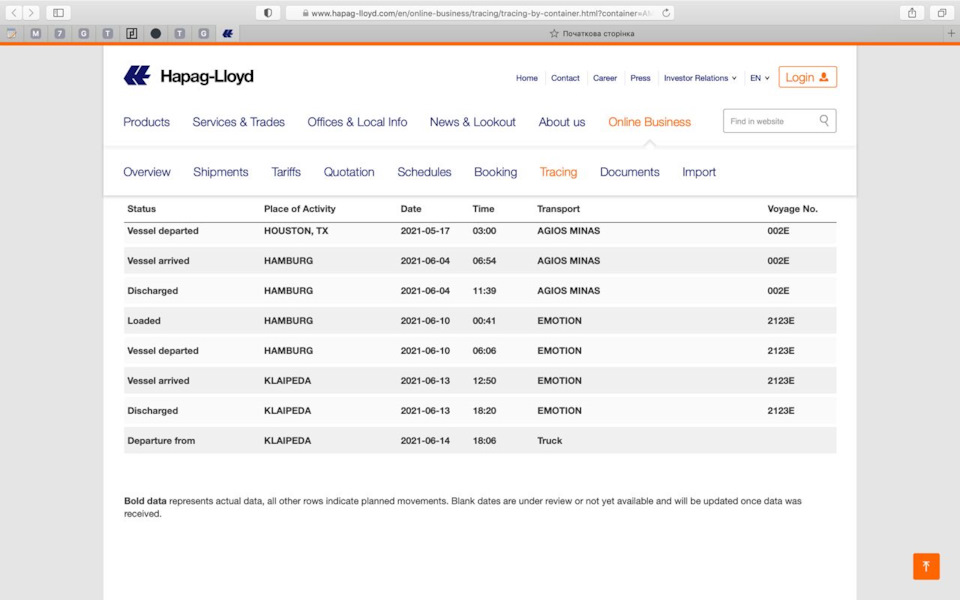This screenshot has width=960, height=600.
Task: Click the address bar URL
Action: pos(482,13)
